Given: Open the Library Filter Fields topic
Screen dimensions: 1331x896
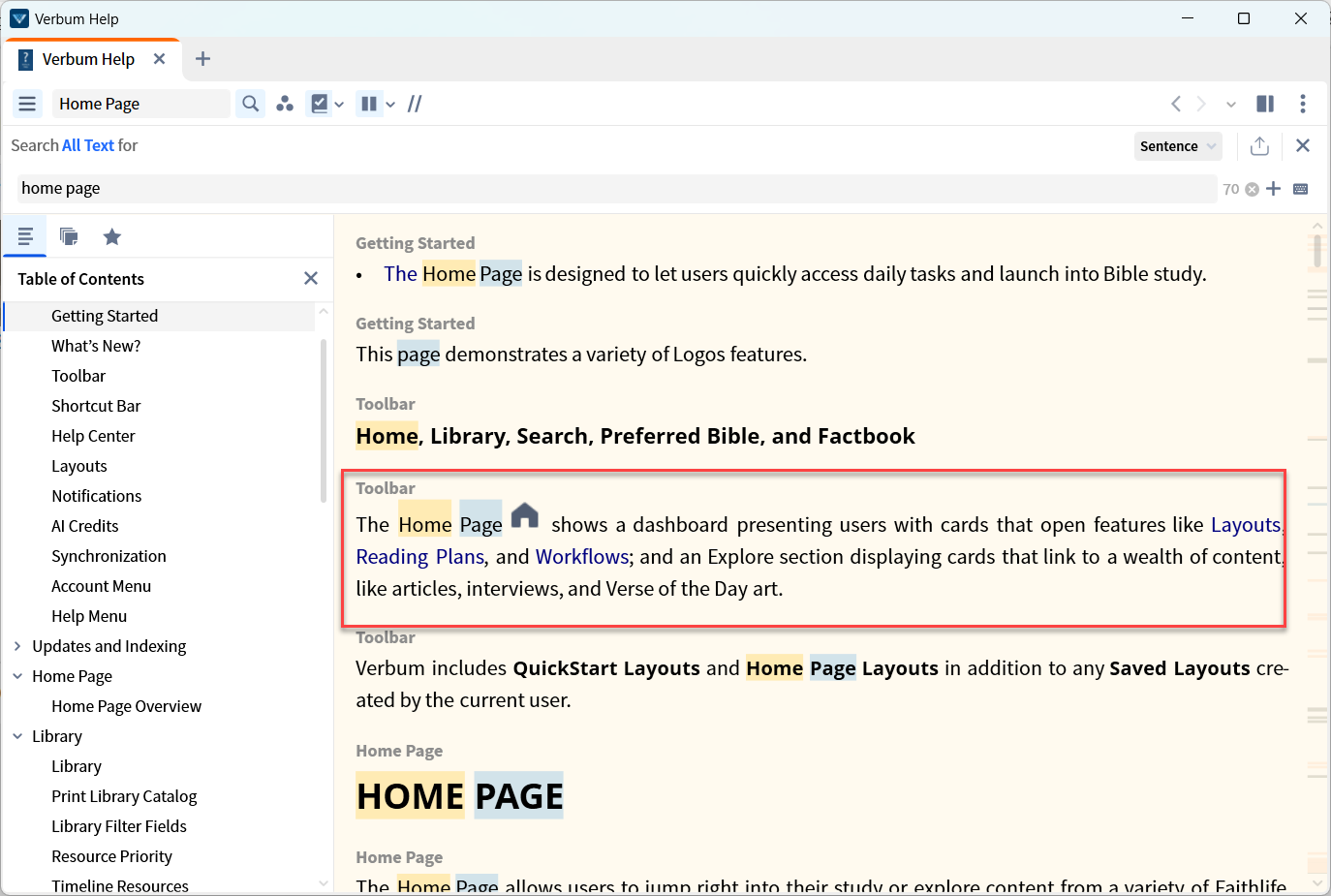Looking at the screenshot, I should [119, 826].
